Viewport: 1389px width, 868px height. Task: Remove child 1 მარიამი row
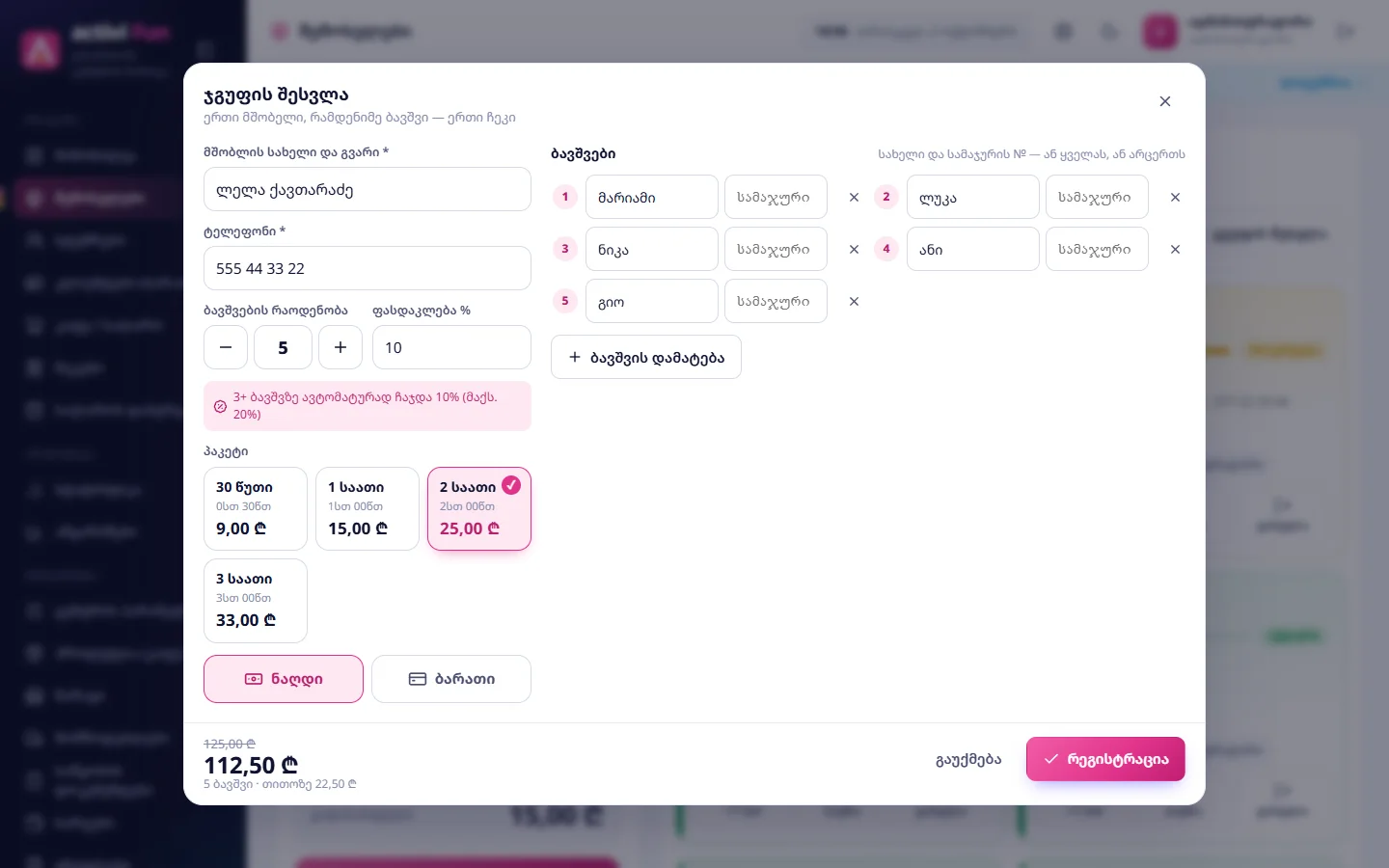click(854, 197)
